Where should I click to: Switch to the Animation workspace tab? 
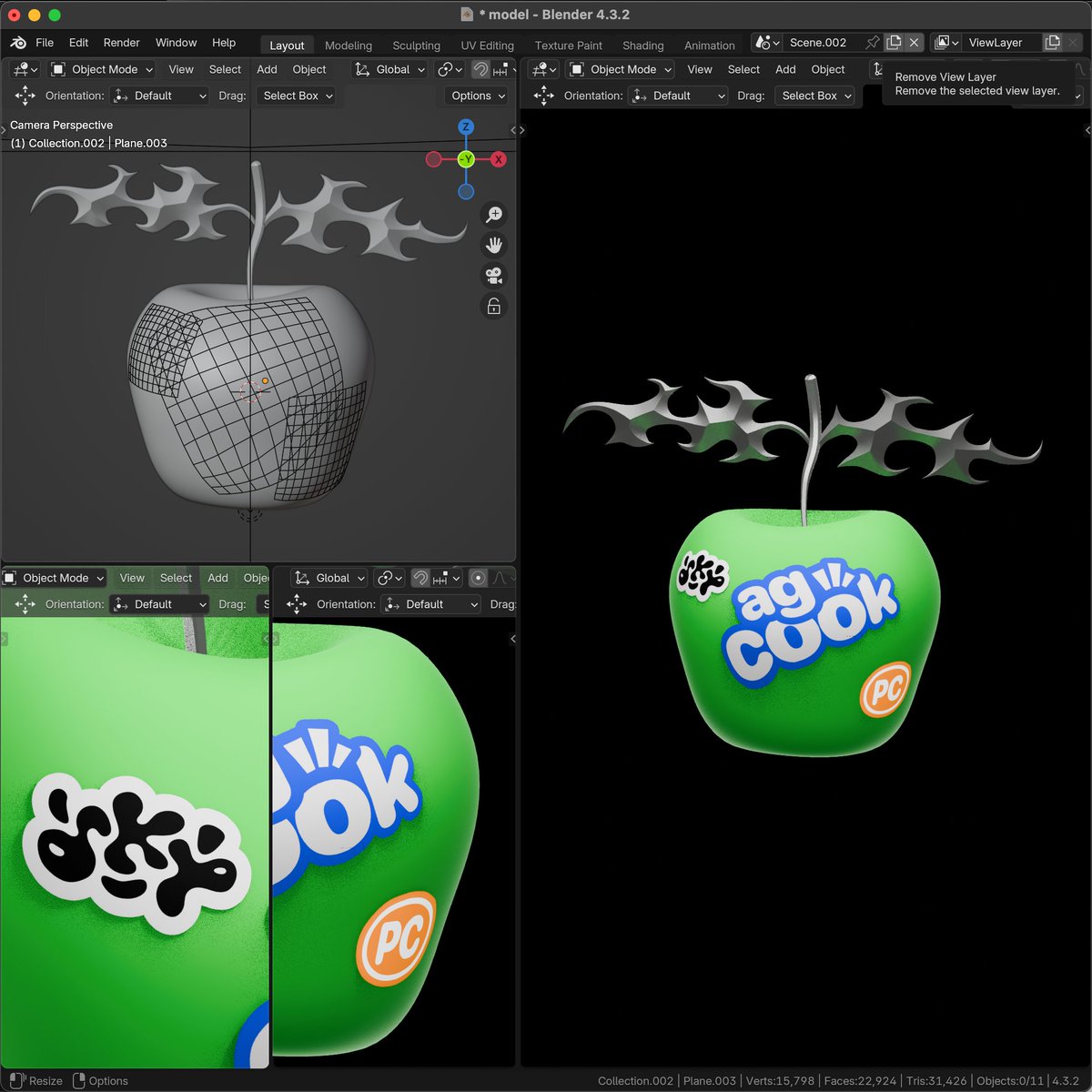point(710,45)
